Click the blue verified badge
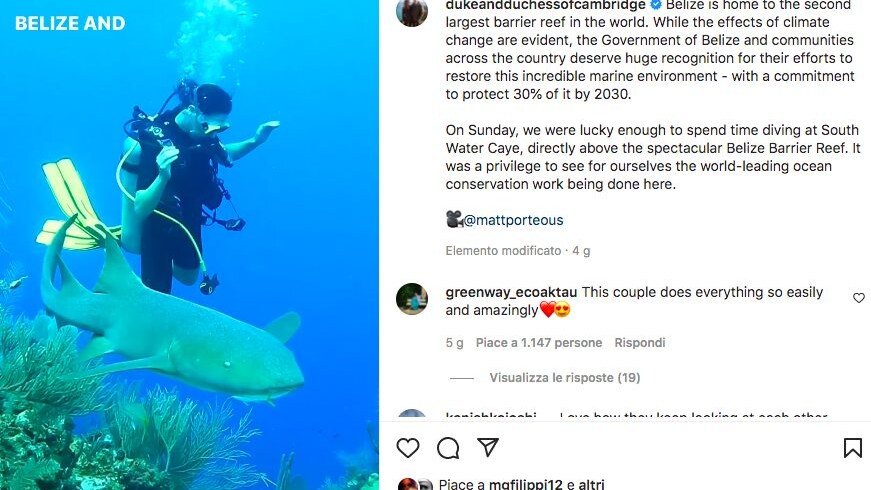 pyautogui.click(x=656, y=5)
